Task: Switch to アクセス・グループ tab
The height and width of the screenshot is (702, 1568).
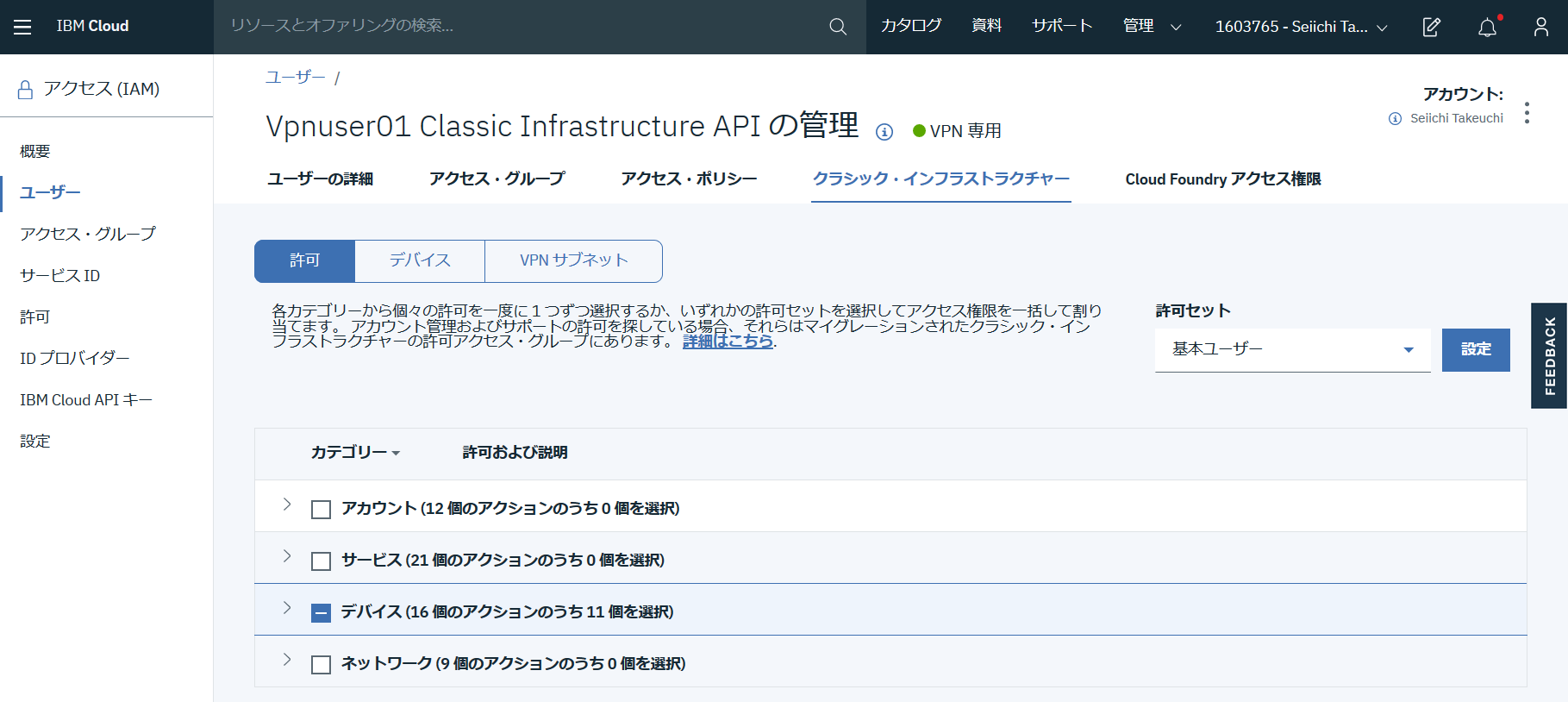Action: tap(497, 179)
